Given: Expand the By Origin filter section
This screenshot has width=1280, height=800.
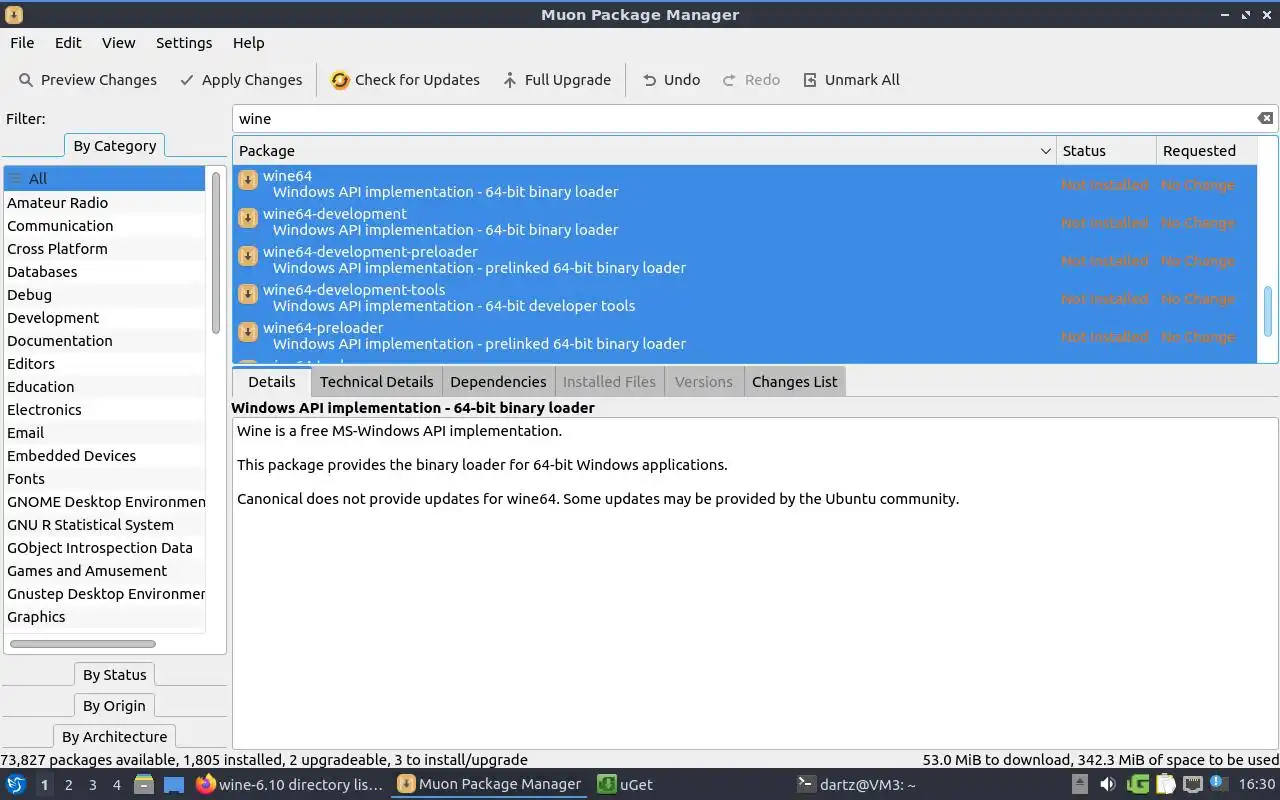Looking at the screenshot, I should click(115, 706).
